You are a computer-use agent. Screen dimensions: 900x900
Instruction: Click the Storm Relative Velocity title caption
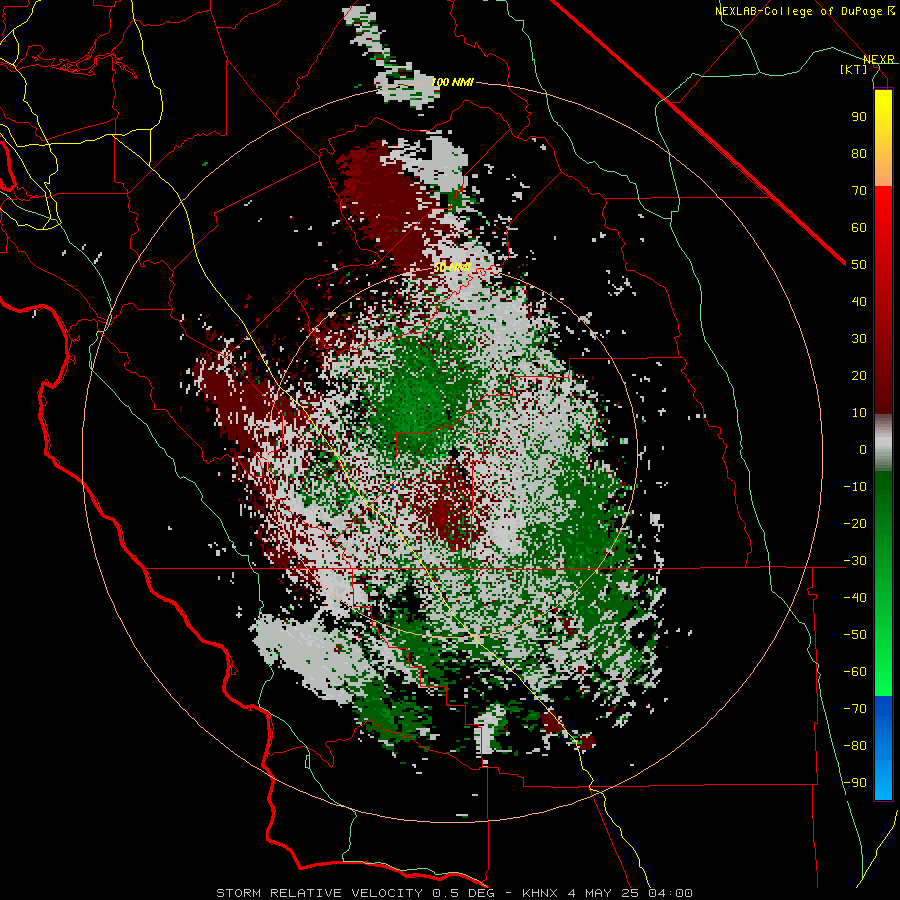(x=454, y=893)
